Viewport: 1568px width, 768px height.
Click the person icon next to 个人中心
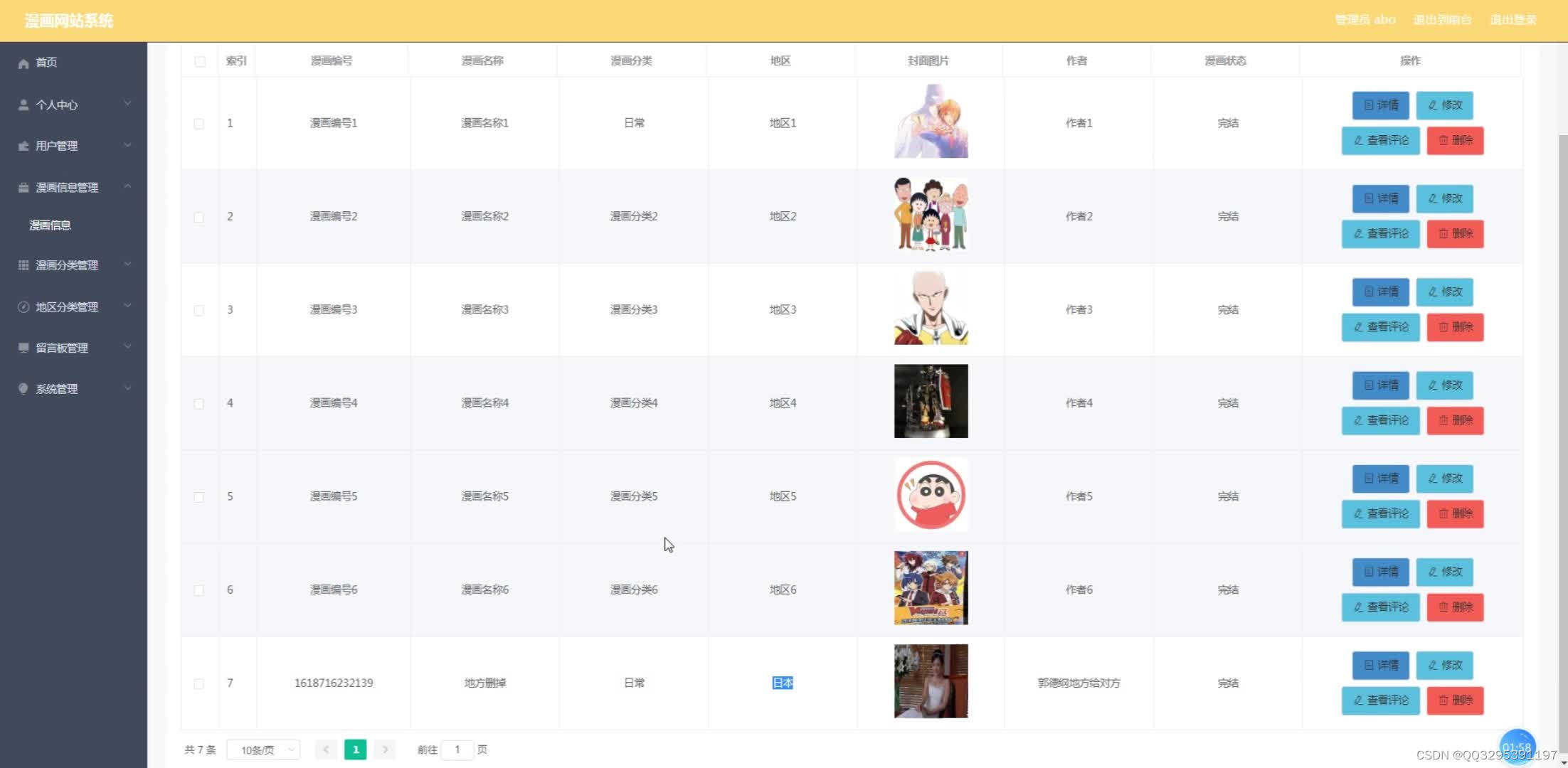[23, 105]
